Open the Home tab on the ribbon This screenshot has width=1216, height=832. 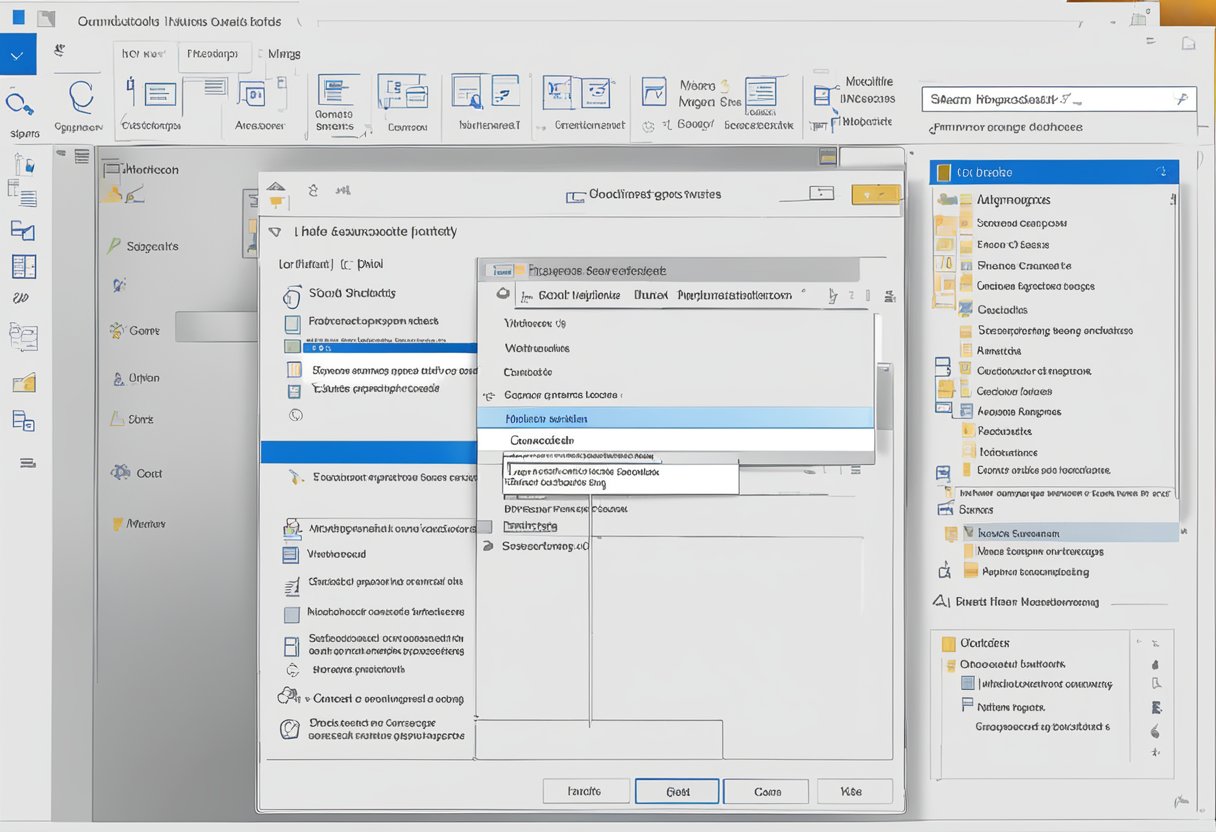click(x=142, y=55)
